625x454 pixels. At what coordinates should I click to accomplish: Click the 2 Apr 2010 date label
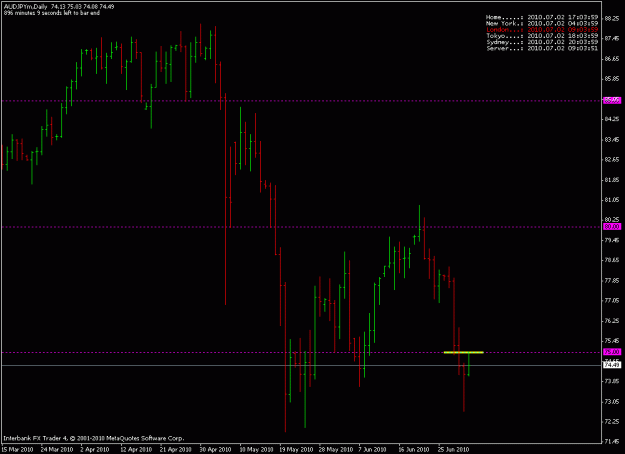95,449
